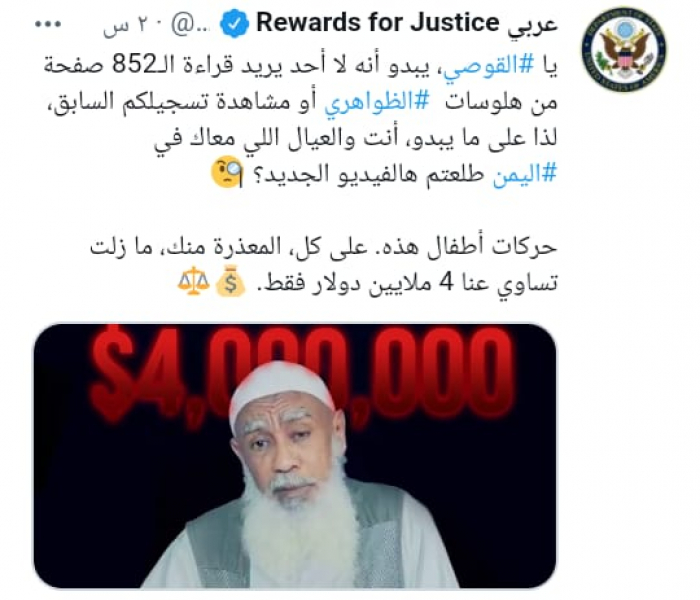Click the truncated @ account handle

click(x=190, y=26)
